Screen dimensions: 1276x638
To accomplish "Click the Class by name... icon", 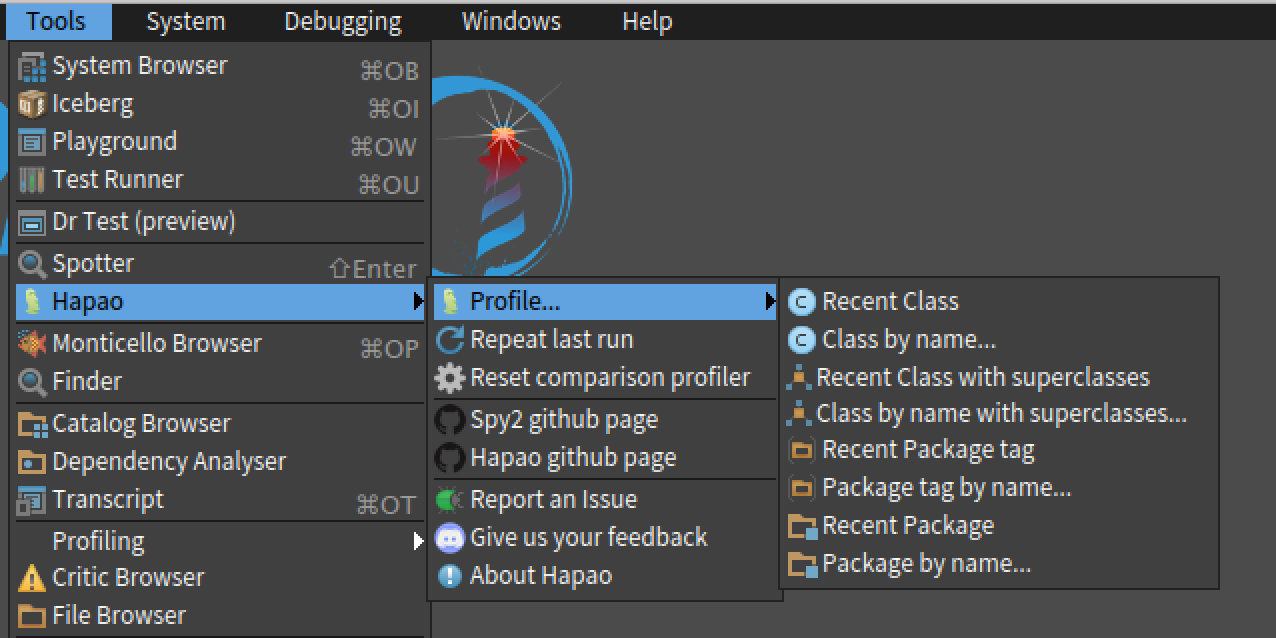I will 802,340.
